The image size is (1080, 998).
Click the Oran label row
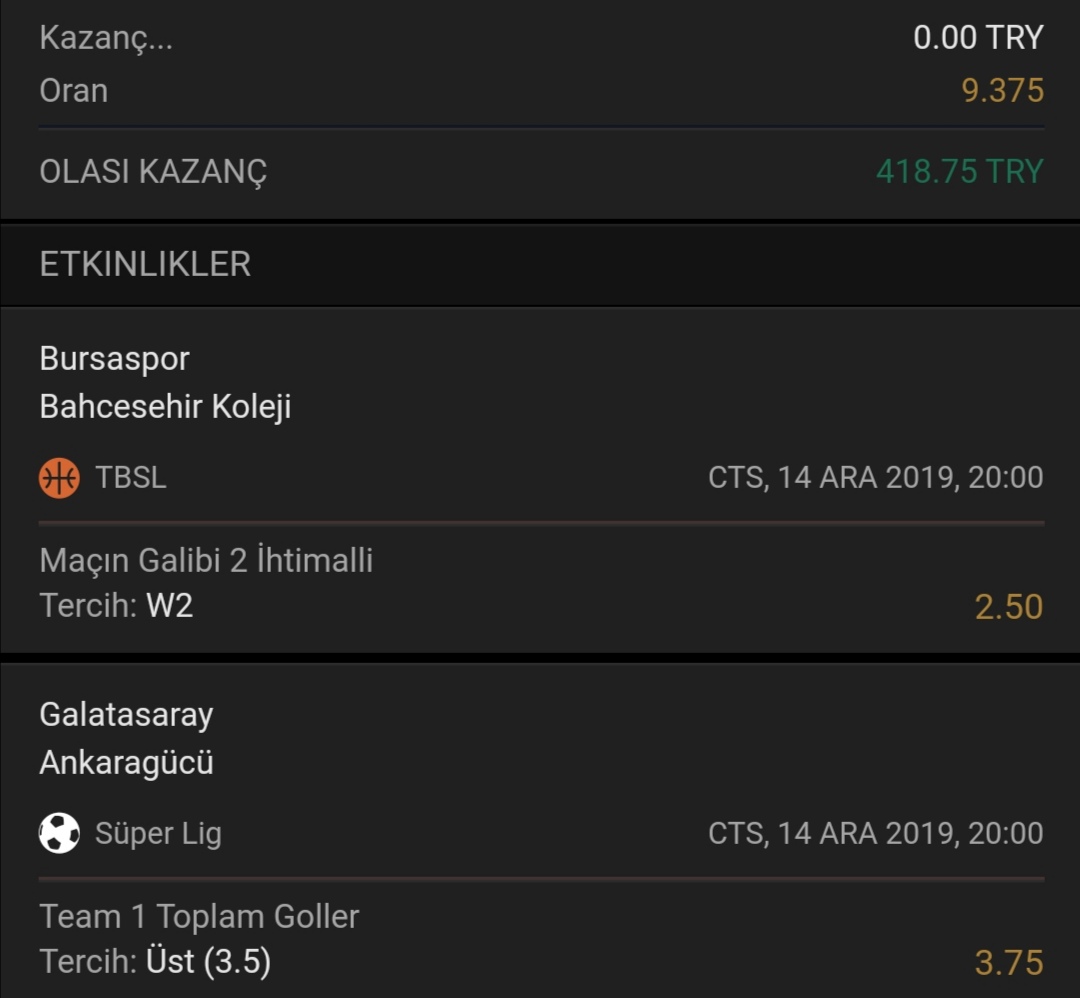(x=541, y=90)
